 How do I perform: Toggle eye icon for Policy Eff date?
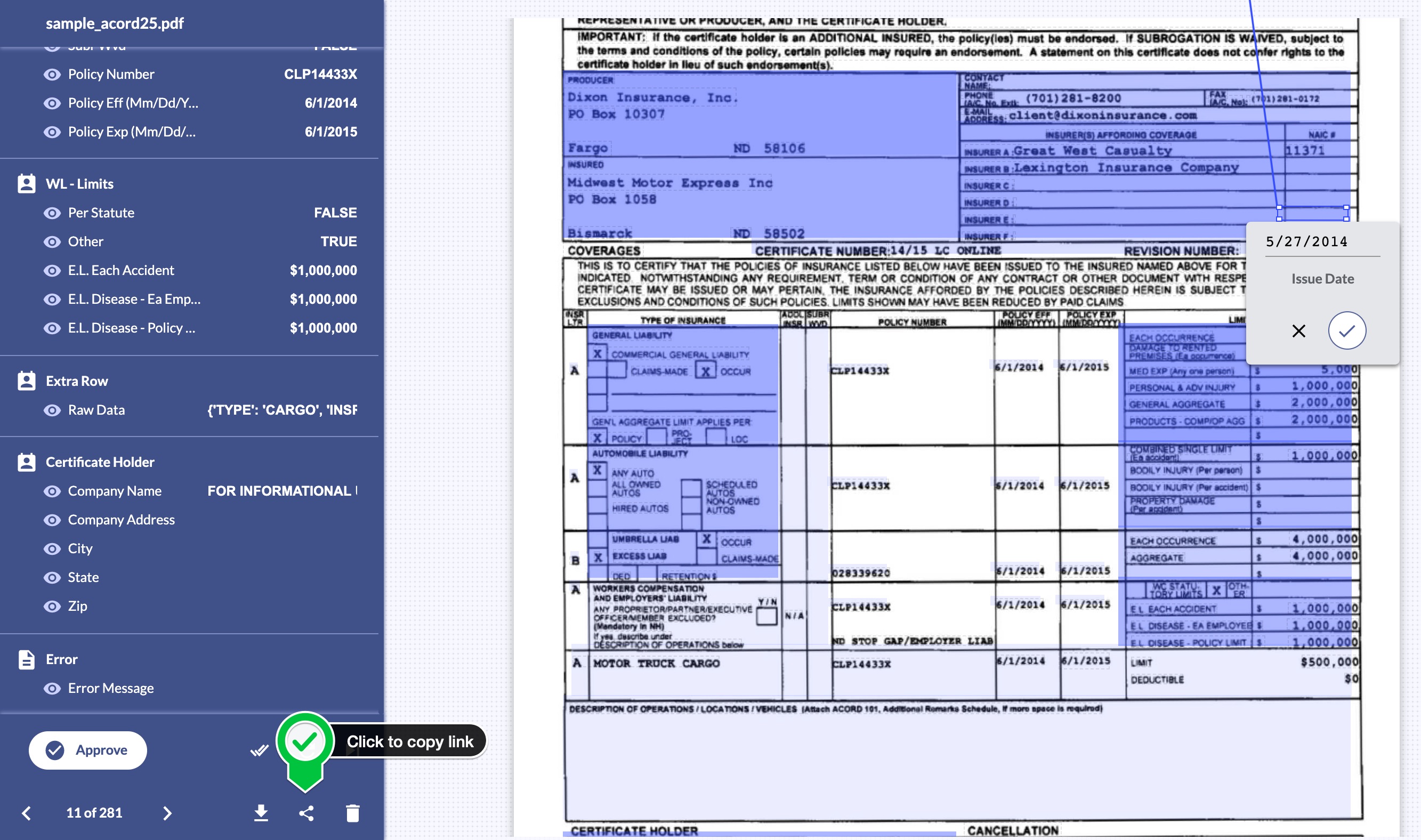coord(52,103)
